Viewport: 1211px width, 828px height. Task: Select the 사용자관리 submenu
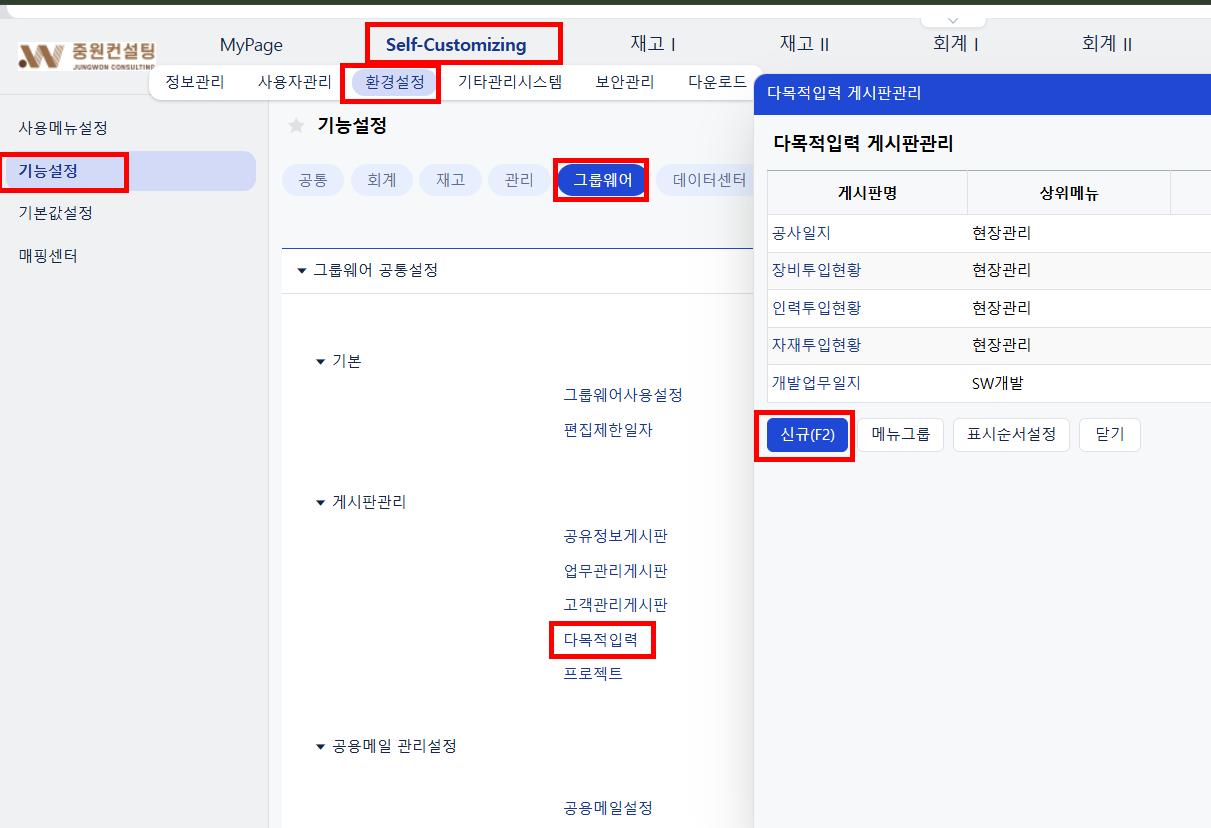(x=295, y=82)
